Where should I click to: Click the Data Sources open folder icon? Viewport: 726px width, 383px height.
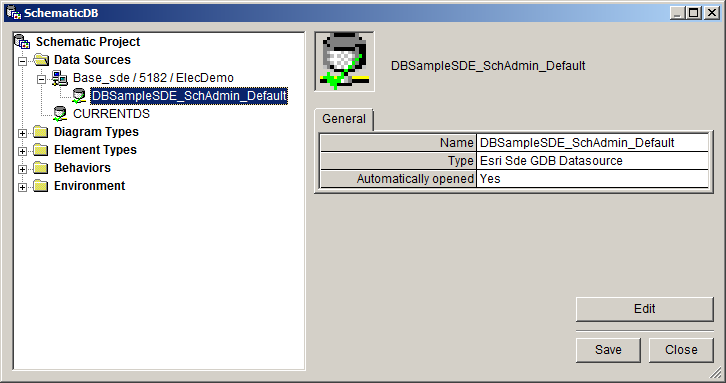(41, 60)
